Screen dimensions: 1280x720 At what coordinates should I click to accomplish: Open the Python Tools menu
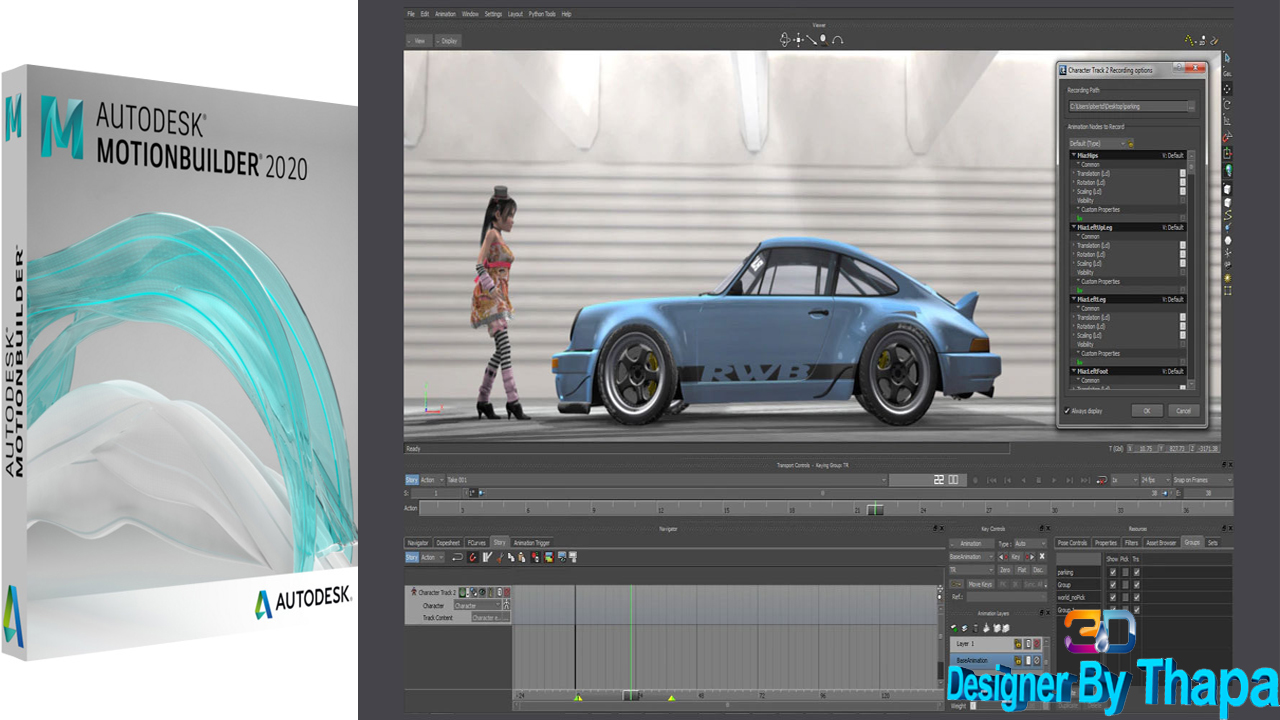coord(543,14)
